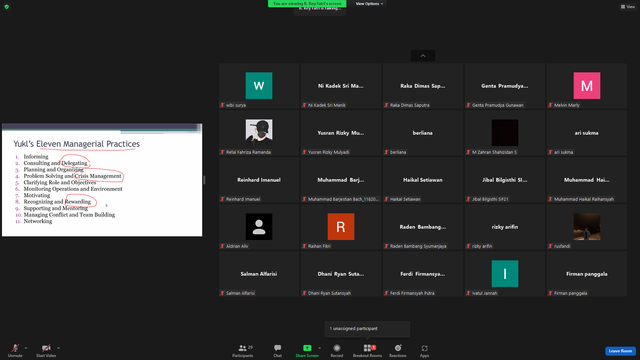Select Raihan Fikri's orange R avatar
This screenshot has width=640, height=360.
341,227
